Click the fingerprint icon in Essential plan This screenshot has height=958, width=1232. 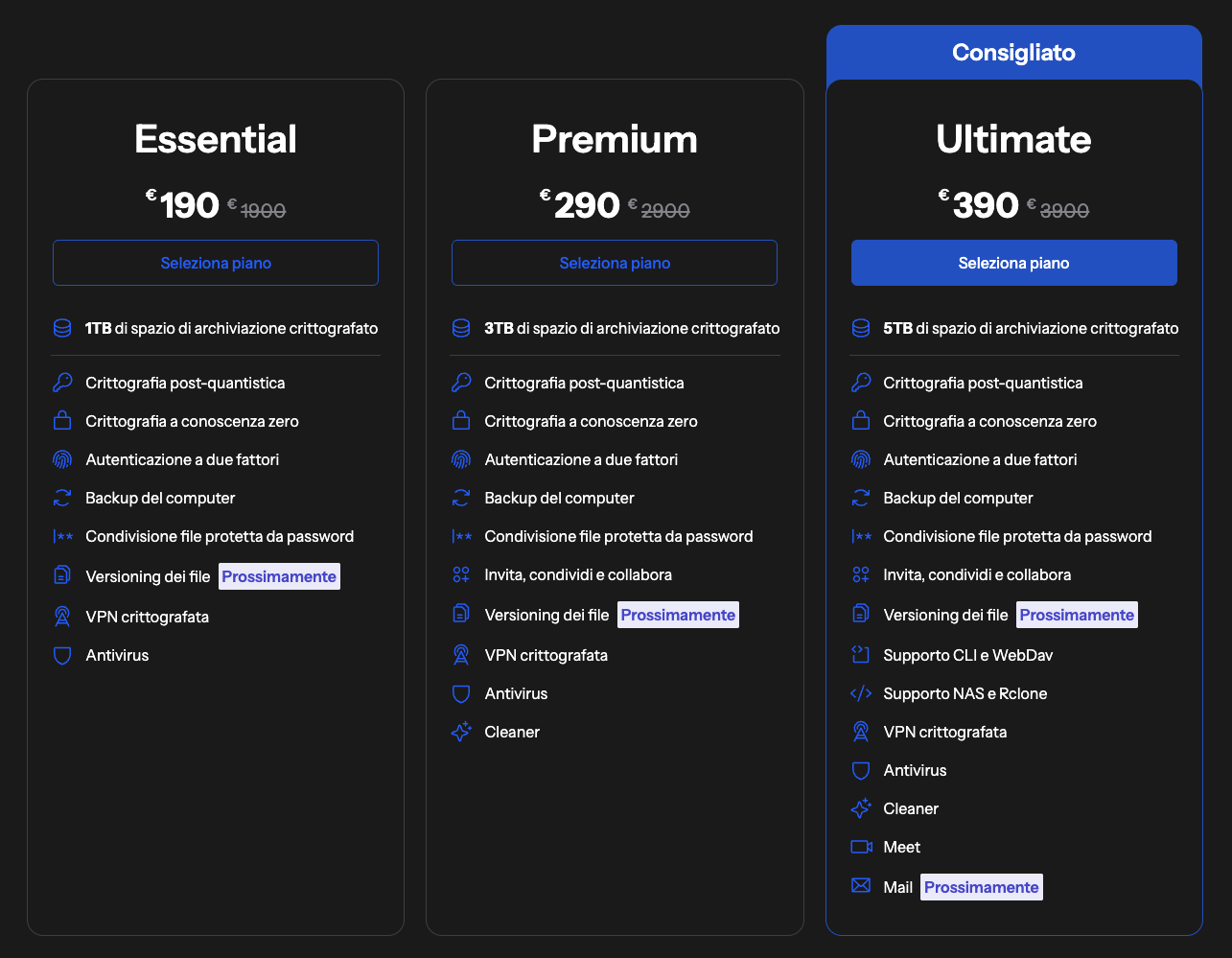click(x=62, y=459)
